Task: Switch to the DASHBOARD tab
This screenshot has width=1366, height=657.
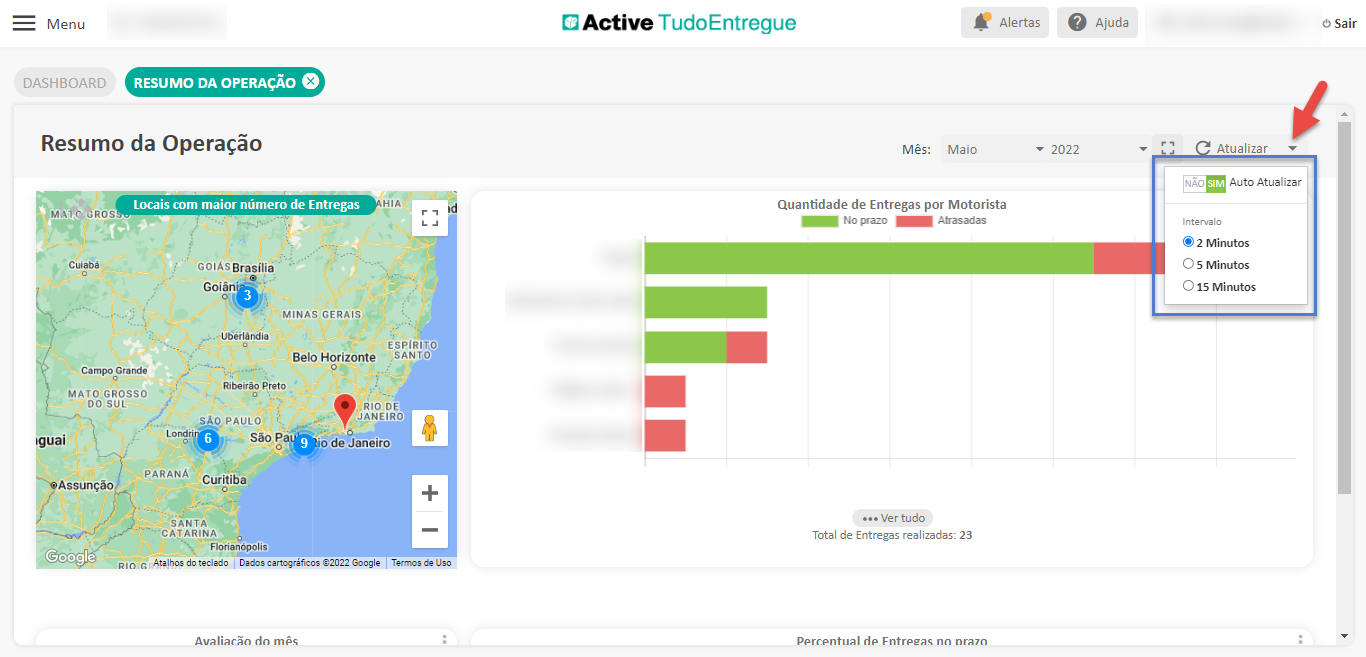Action: (x=64, y=83)
